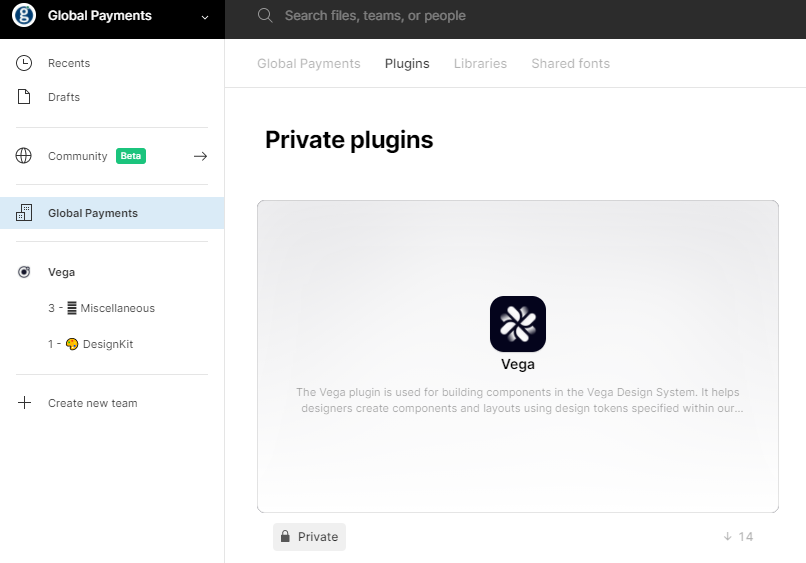Switch to the Global Payments tab
Image resolution: width=806 pixels, height=563 pixels.
308,63
